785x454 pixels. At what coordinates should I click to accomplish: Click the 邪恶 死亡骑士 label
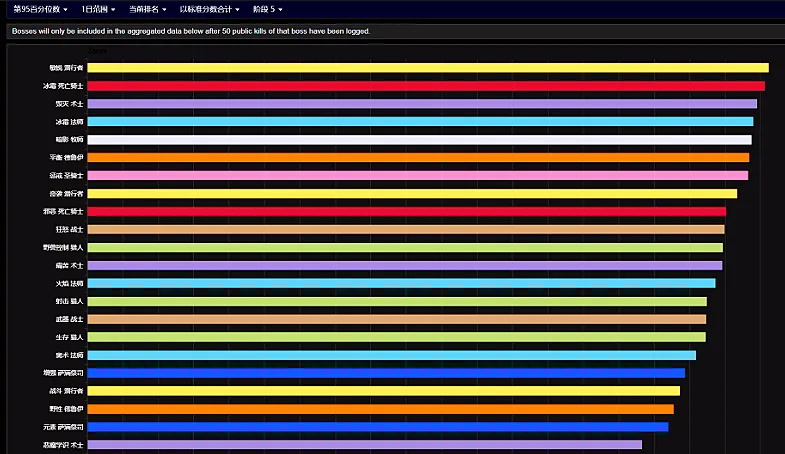tap(63, 211)
